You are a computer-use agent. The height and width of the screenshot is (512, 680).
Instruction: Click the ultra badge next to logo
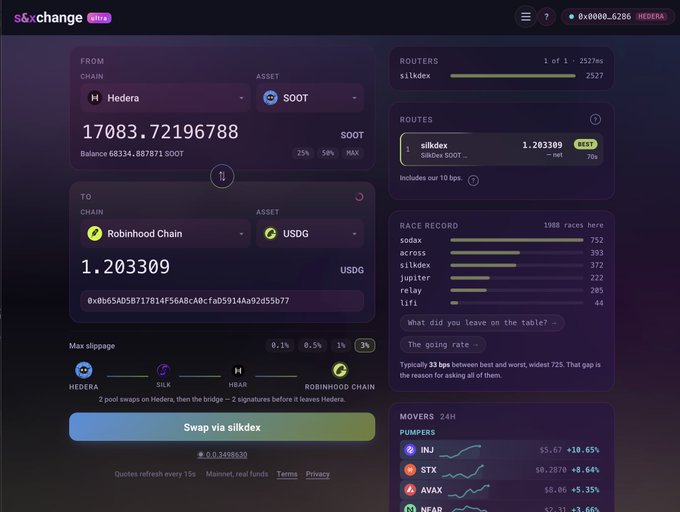99,18
